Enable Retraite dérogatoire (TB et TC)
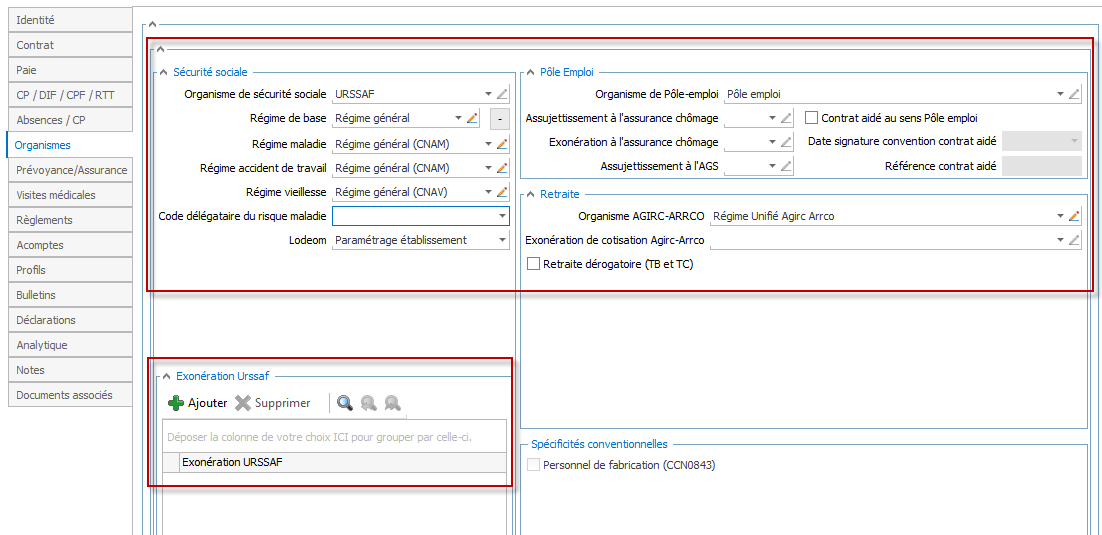Screen dimensions: 1102x535 pos(533,264)
